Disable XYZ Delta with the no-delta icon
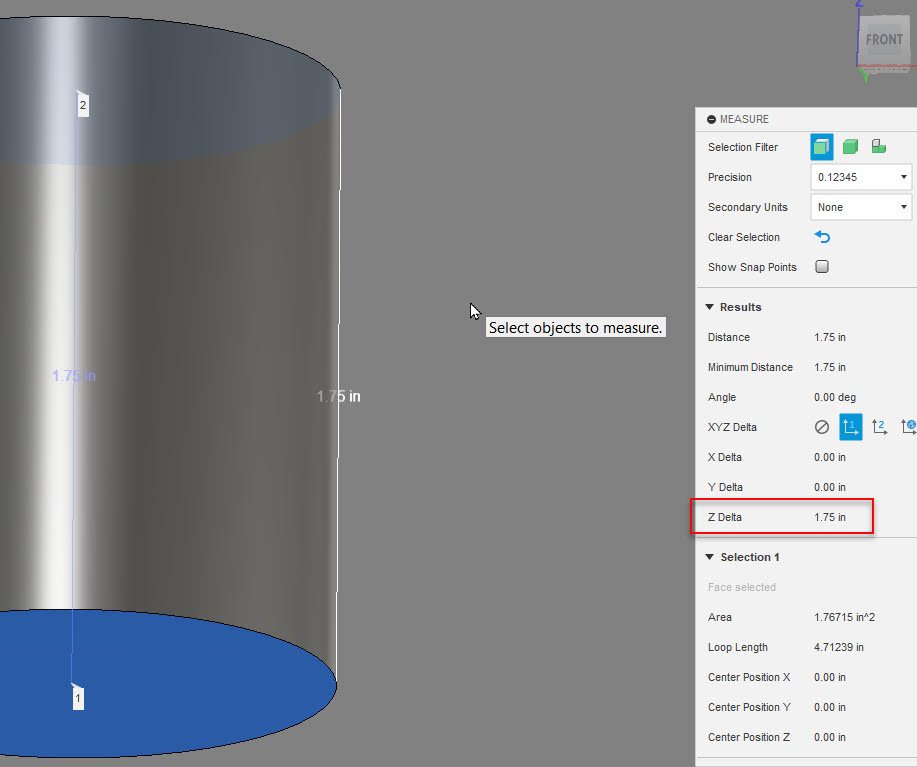This screenshot has height=767, width=917. click(x=821, y=426)
